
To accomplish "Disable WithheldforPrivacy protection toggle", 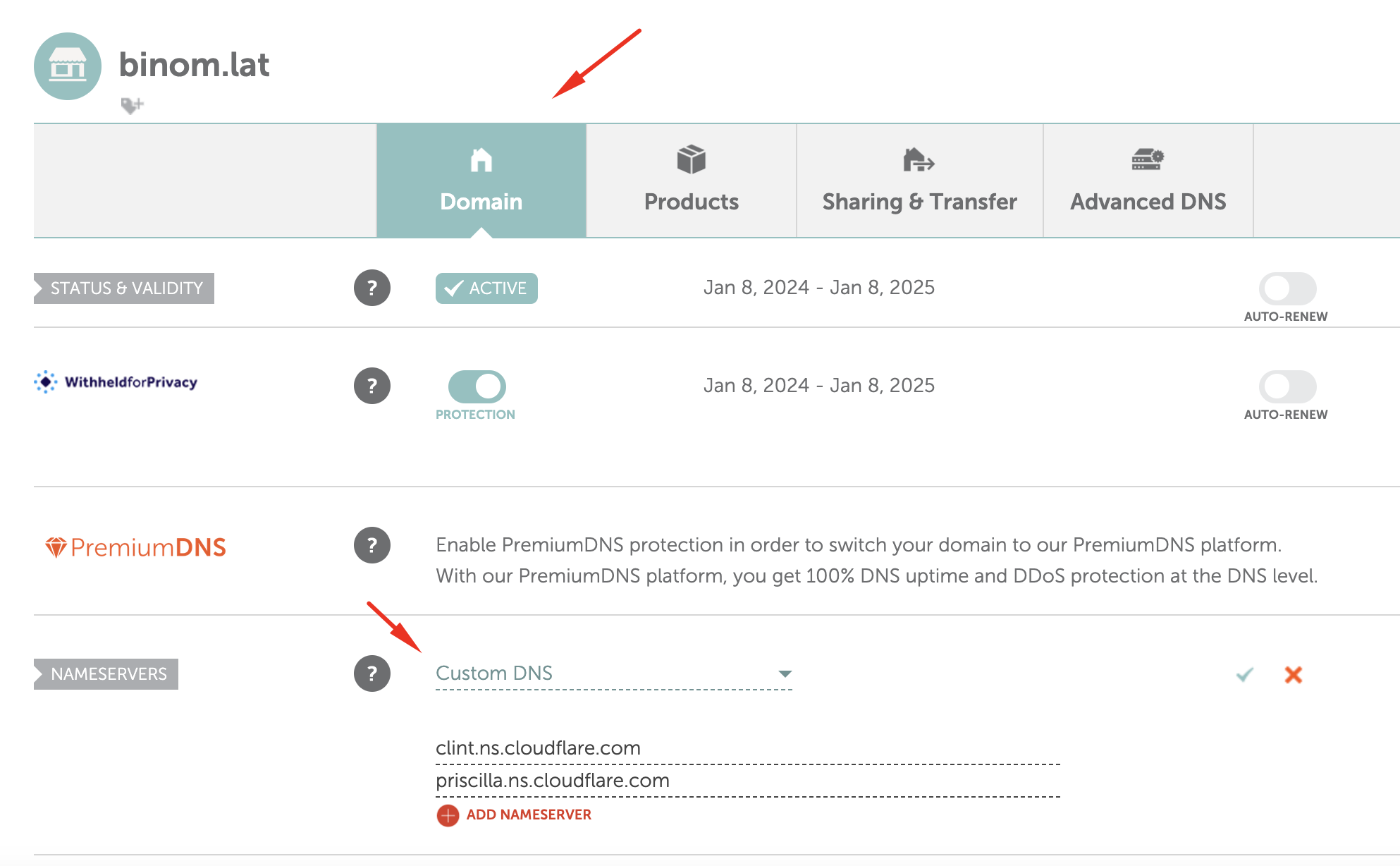I will point(477,386).
